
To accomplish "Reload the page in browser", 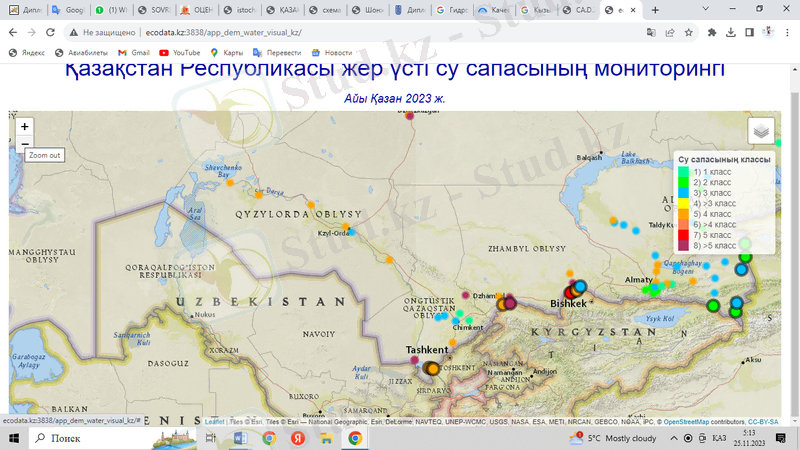I will pos(49,32).
